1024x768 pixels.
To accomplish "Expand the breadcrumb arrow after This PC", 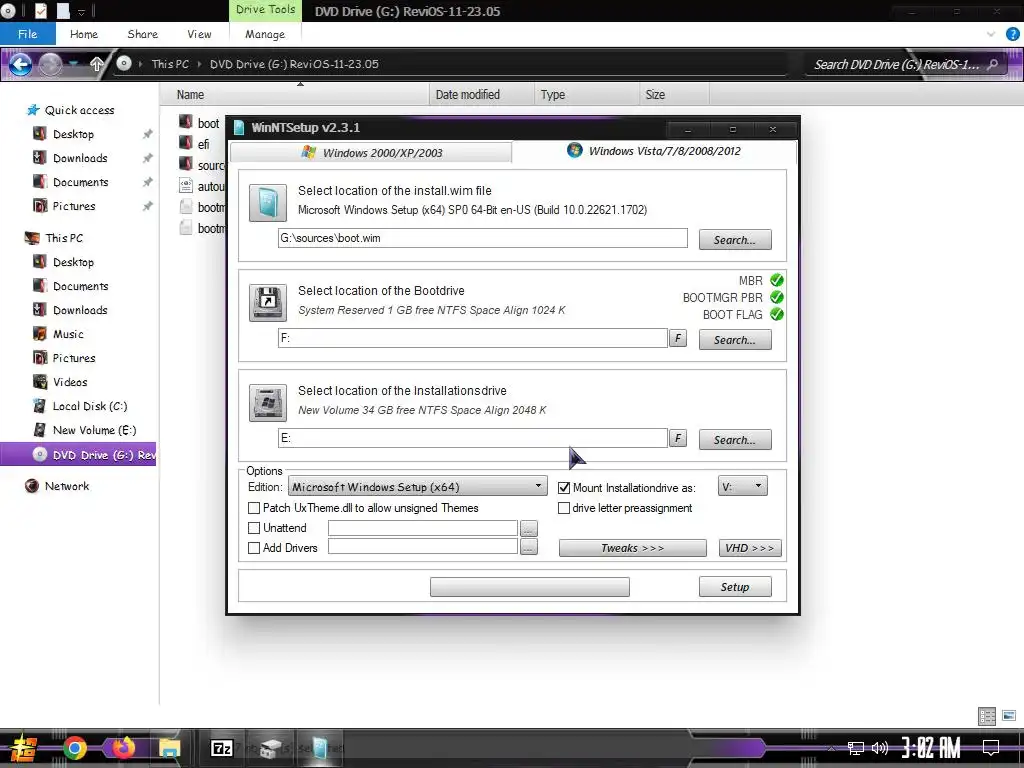I will click(199, 64).
